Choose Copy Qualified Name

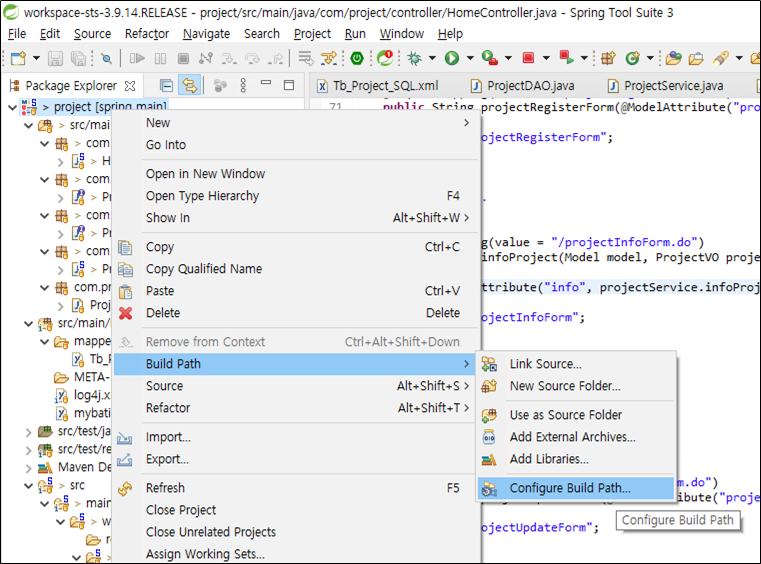pyautogui.click(x=296, y=269)
